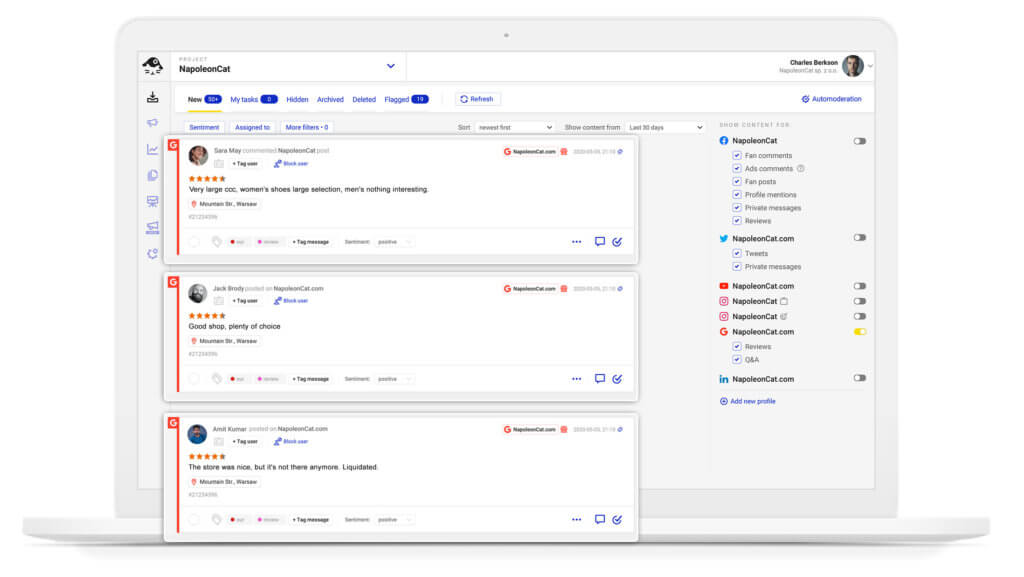The image size is (1024, 577).
Task: Click the LinkedIn icon beside NapoleonCat.com
Action: coord(724,379)
